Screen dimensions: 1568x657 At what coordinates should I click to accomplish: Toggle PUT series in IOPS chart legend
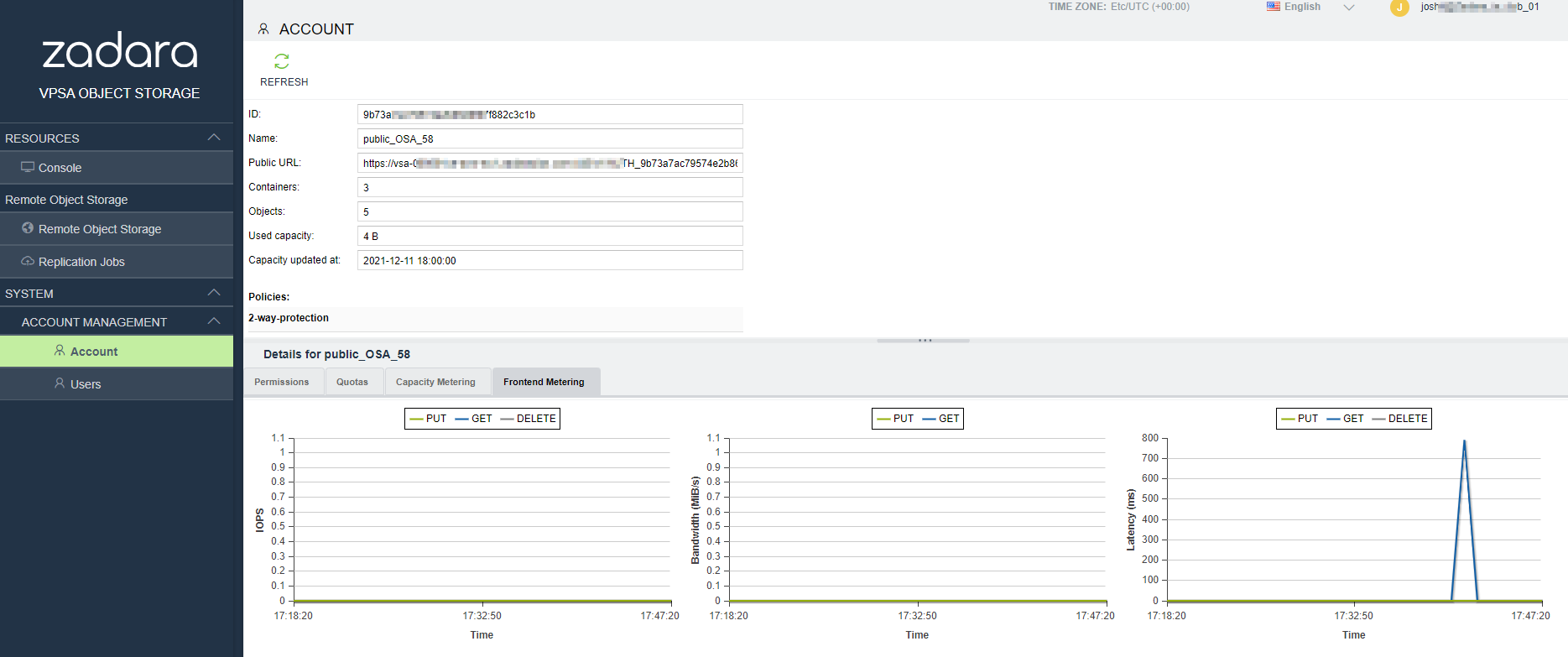(x=428, y=419)
